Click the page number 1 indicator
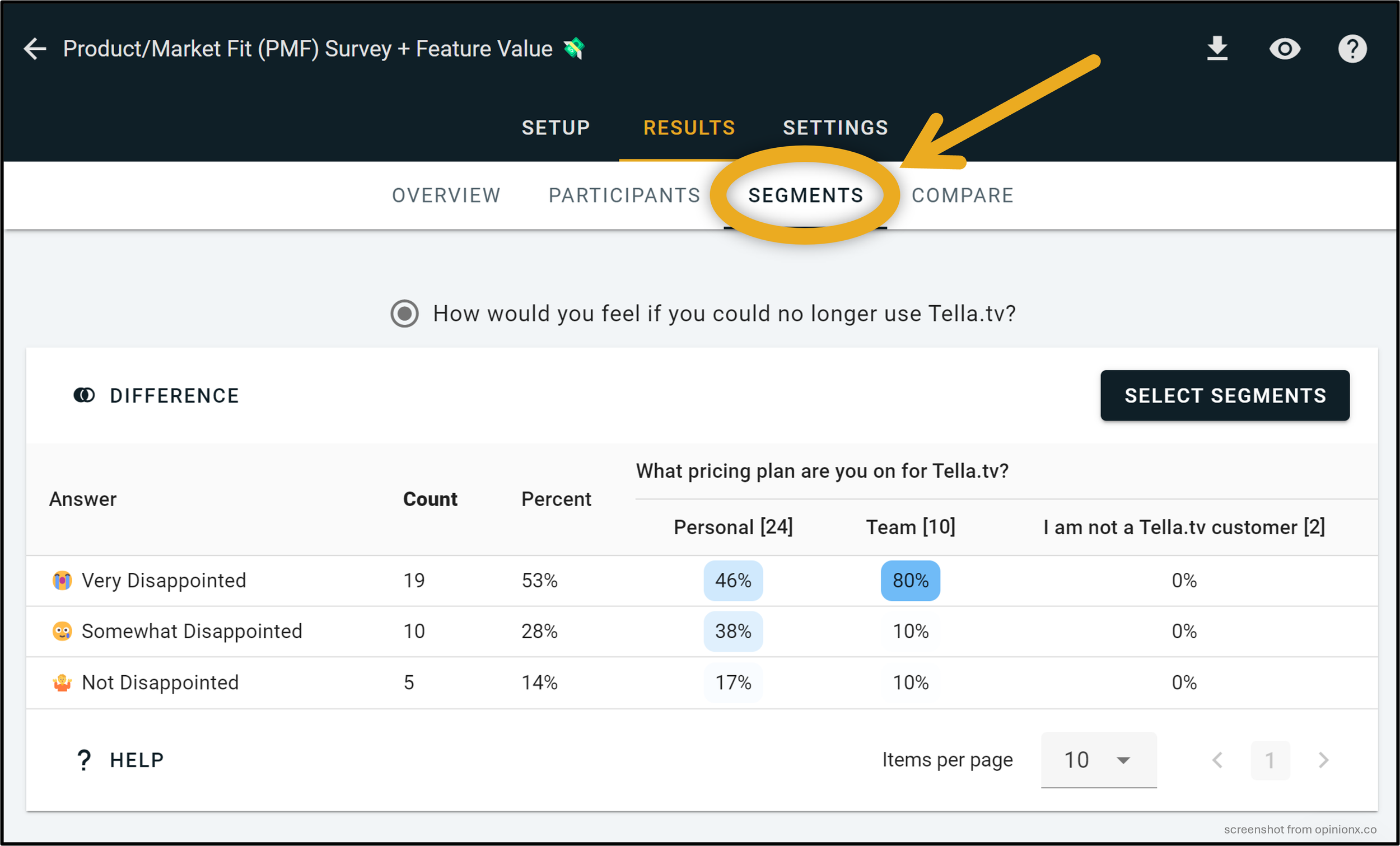This screenshot has height=846, width=1400. tap(1271, 760)
